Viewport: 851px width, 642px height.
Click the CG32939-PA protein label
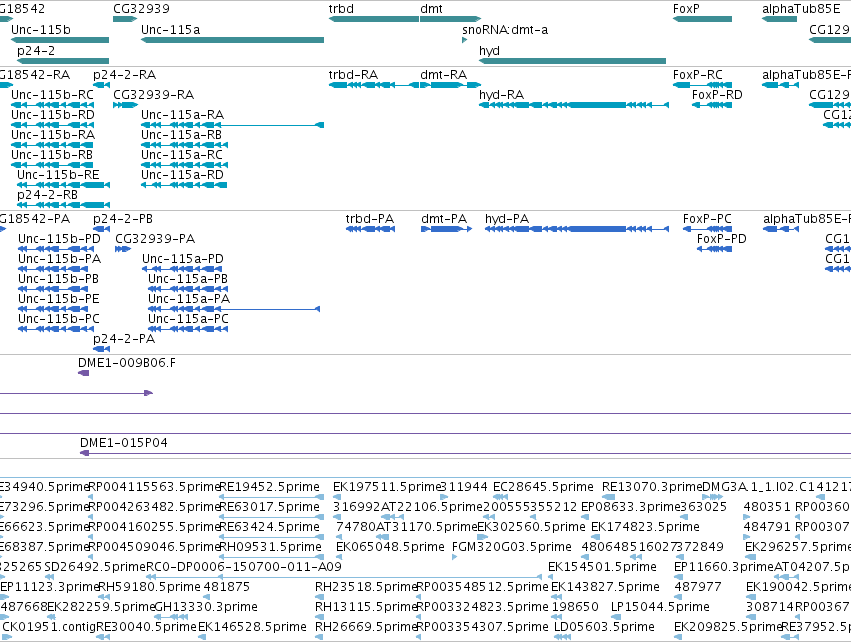coord(155,239)
